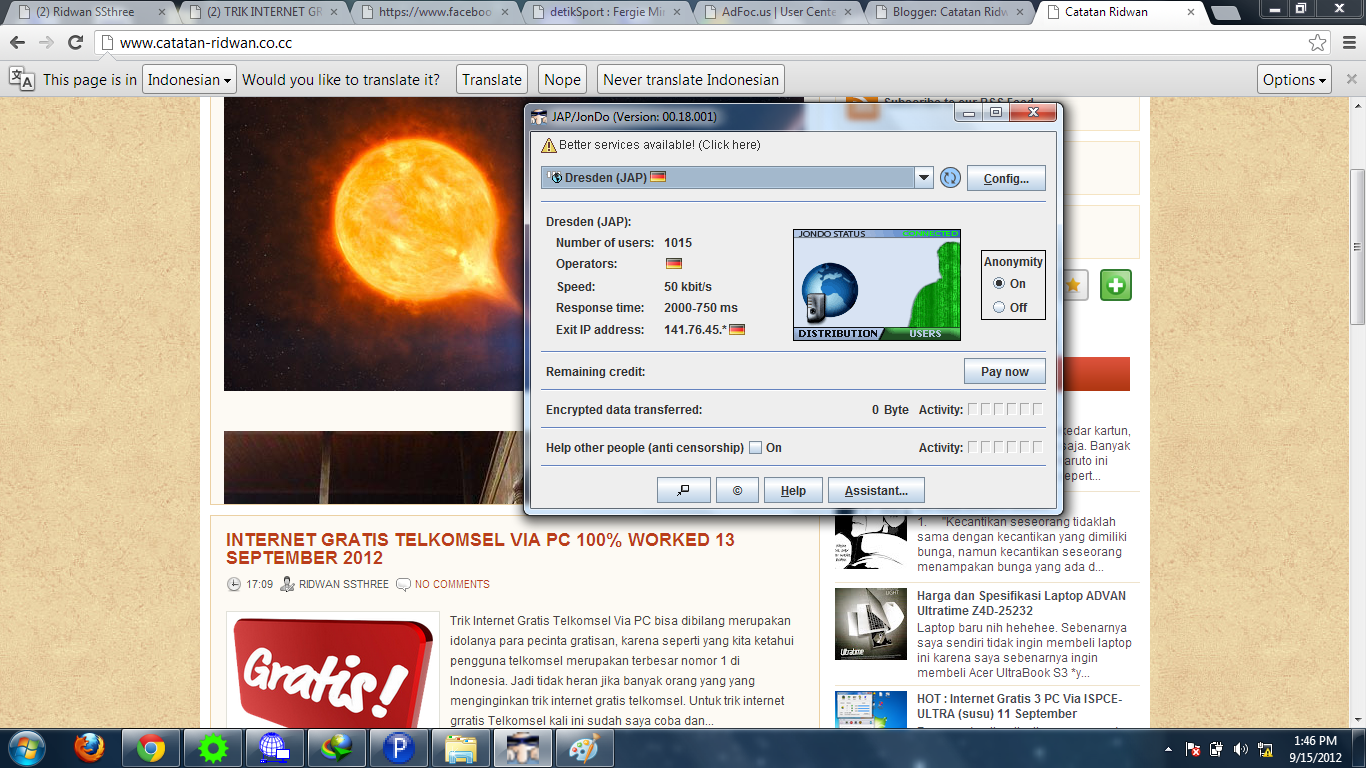1366x768 pixels.
Task: Open the green gear app in the taskbar
Action: point(213,748)
